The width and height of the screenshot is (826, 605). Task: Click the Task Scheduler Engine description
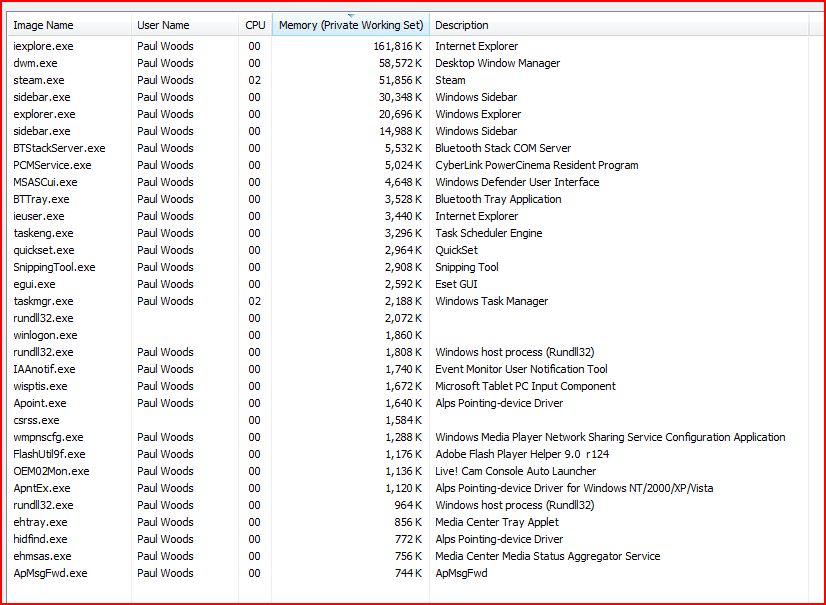[x=488, y=233]
